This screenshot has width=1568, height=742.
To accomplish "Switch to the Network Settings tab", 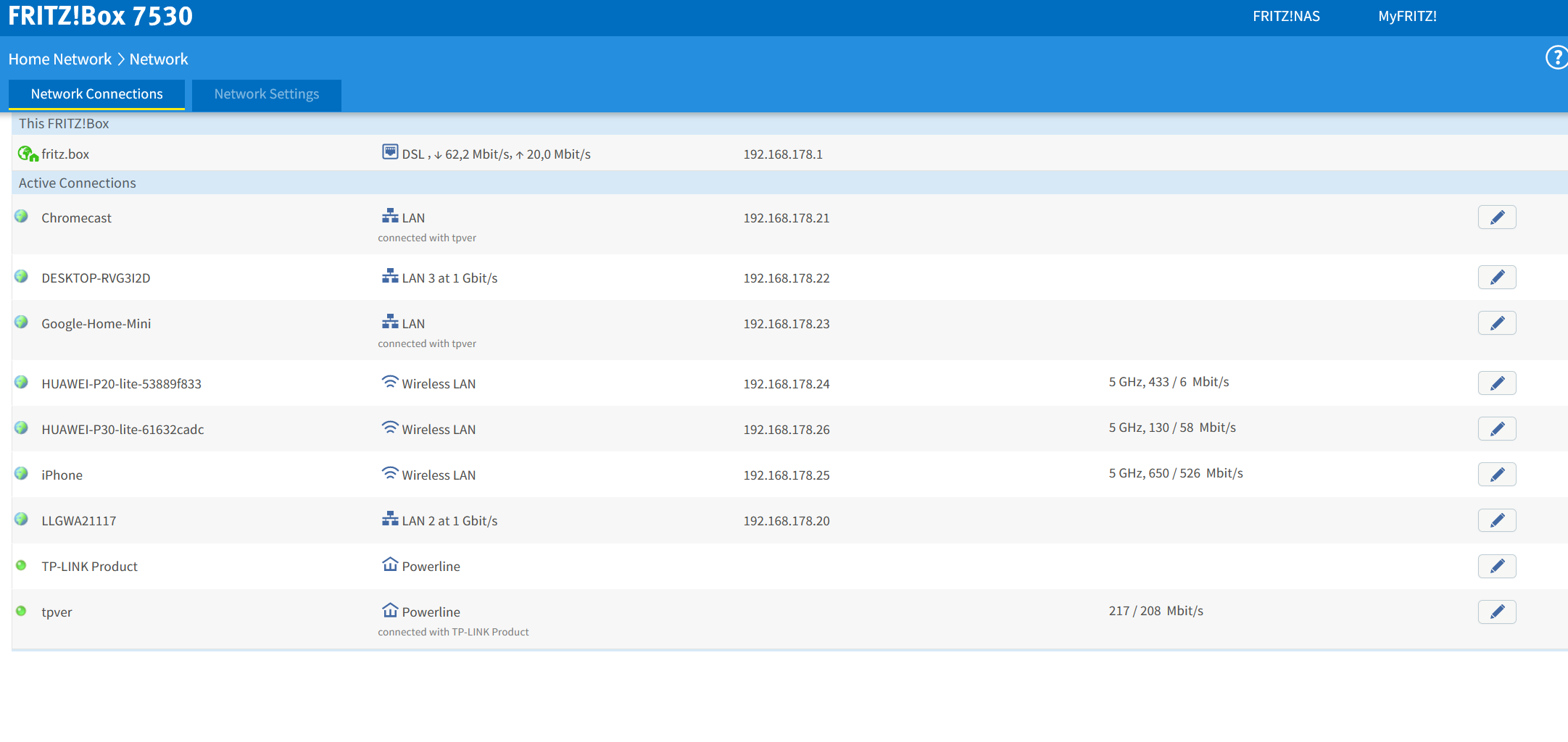I will 266,94.
